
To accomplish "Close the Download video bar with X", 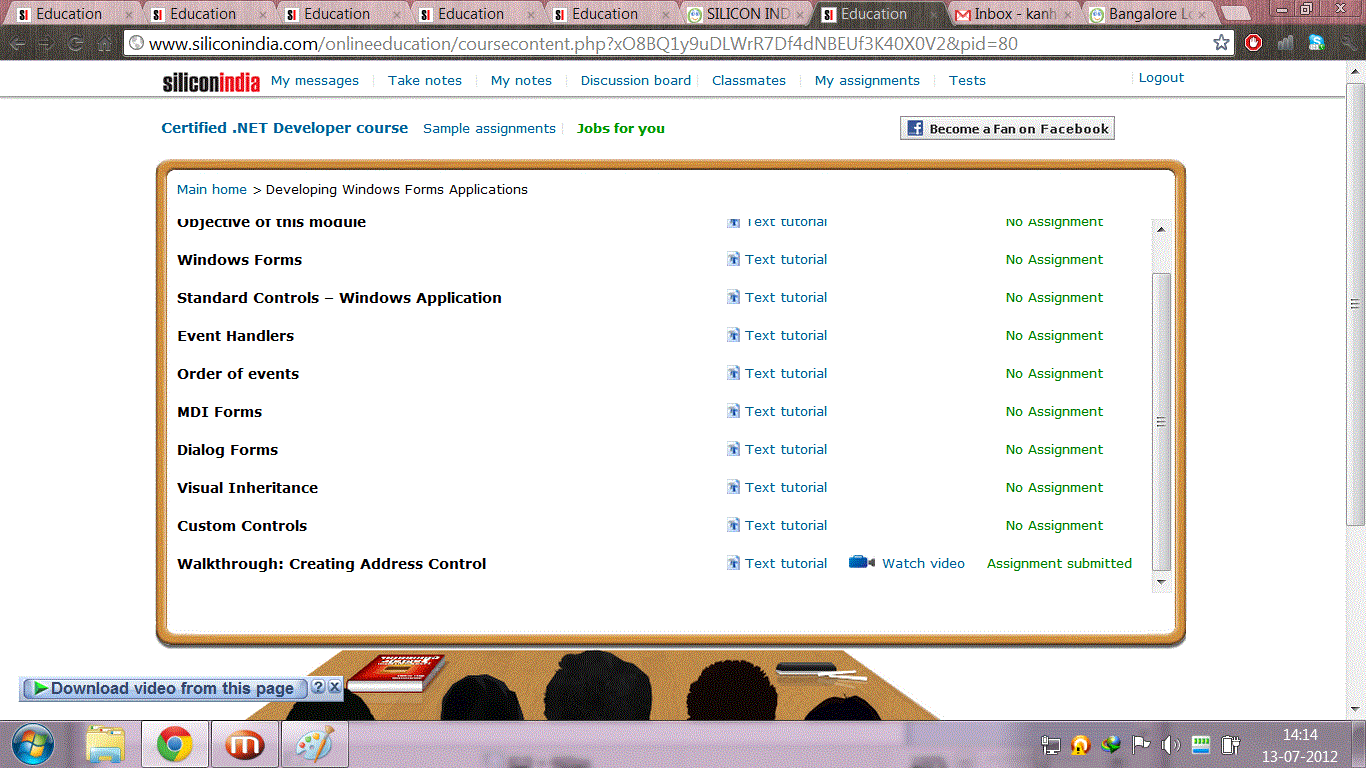I will [x=335, y=687].
